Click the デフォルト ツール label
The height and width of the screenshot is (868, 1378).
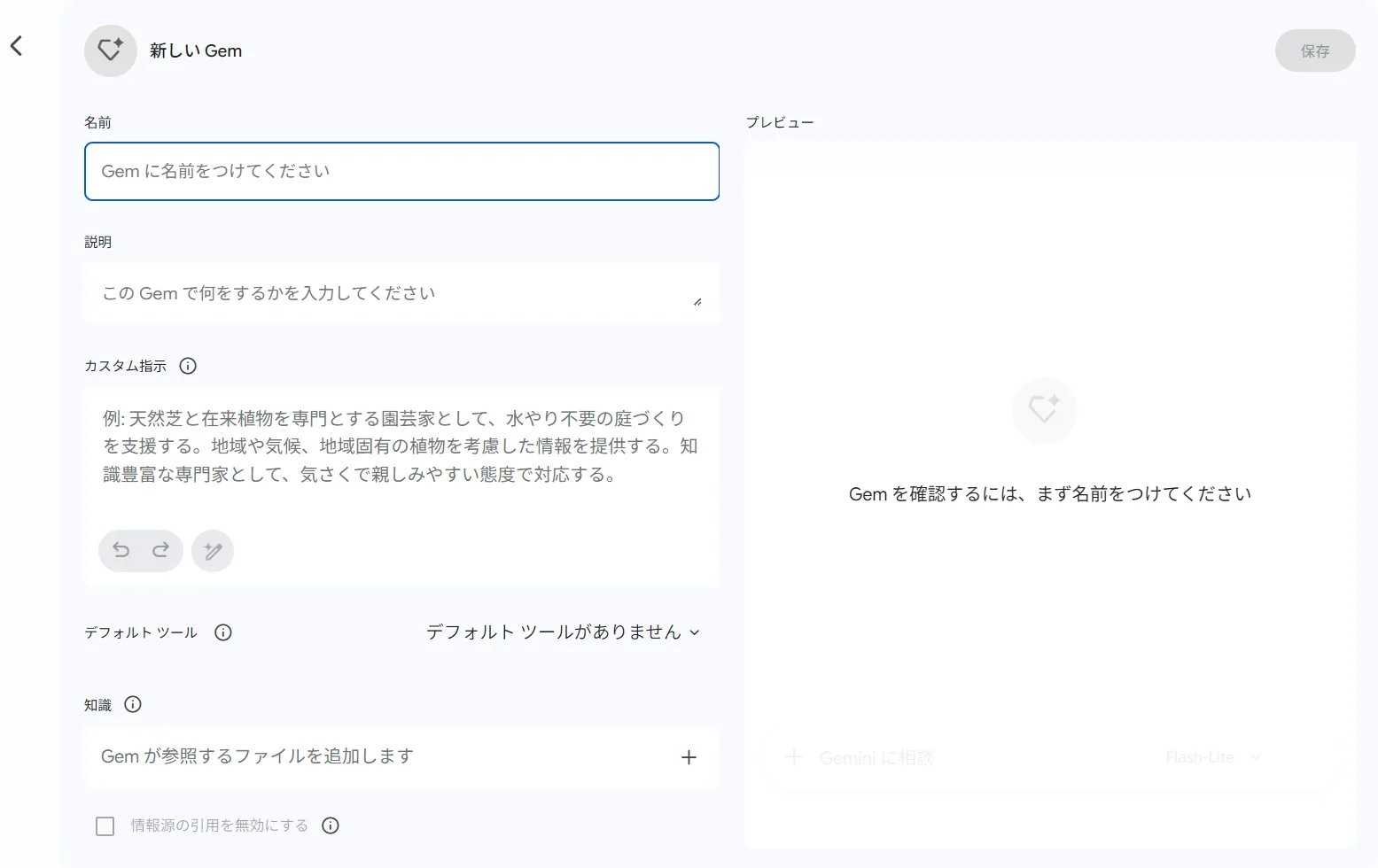[141, 632]
